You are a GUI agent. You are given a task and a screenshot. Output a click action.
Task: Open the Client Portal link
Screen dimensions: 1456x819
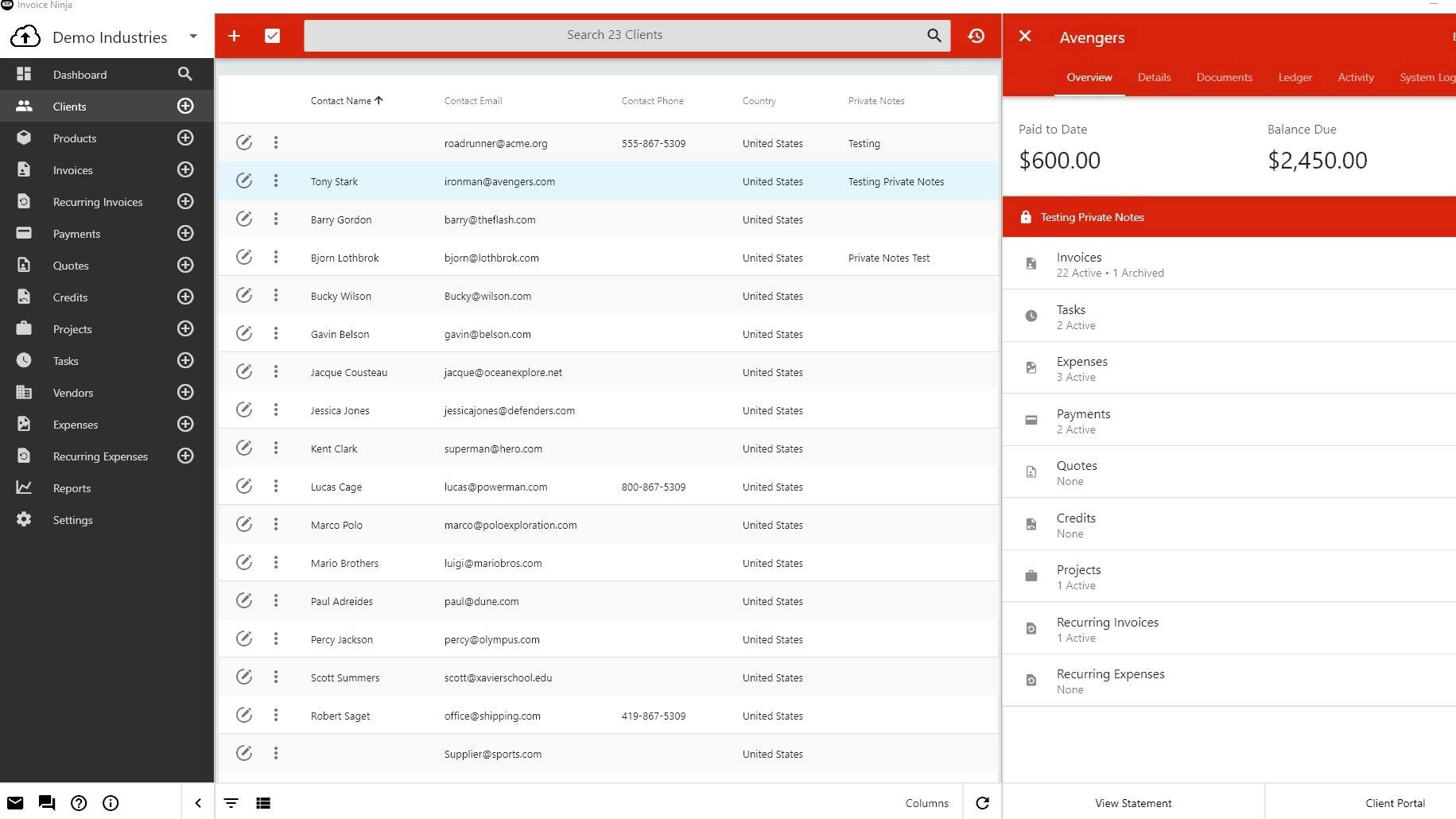pos(1395,803)
